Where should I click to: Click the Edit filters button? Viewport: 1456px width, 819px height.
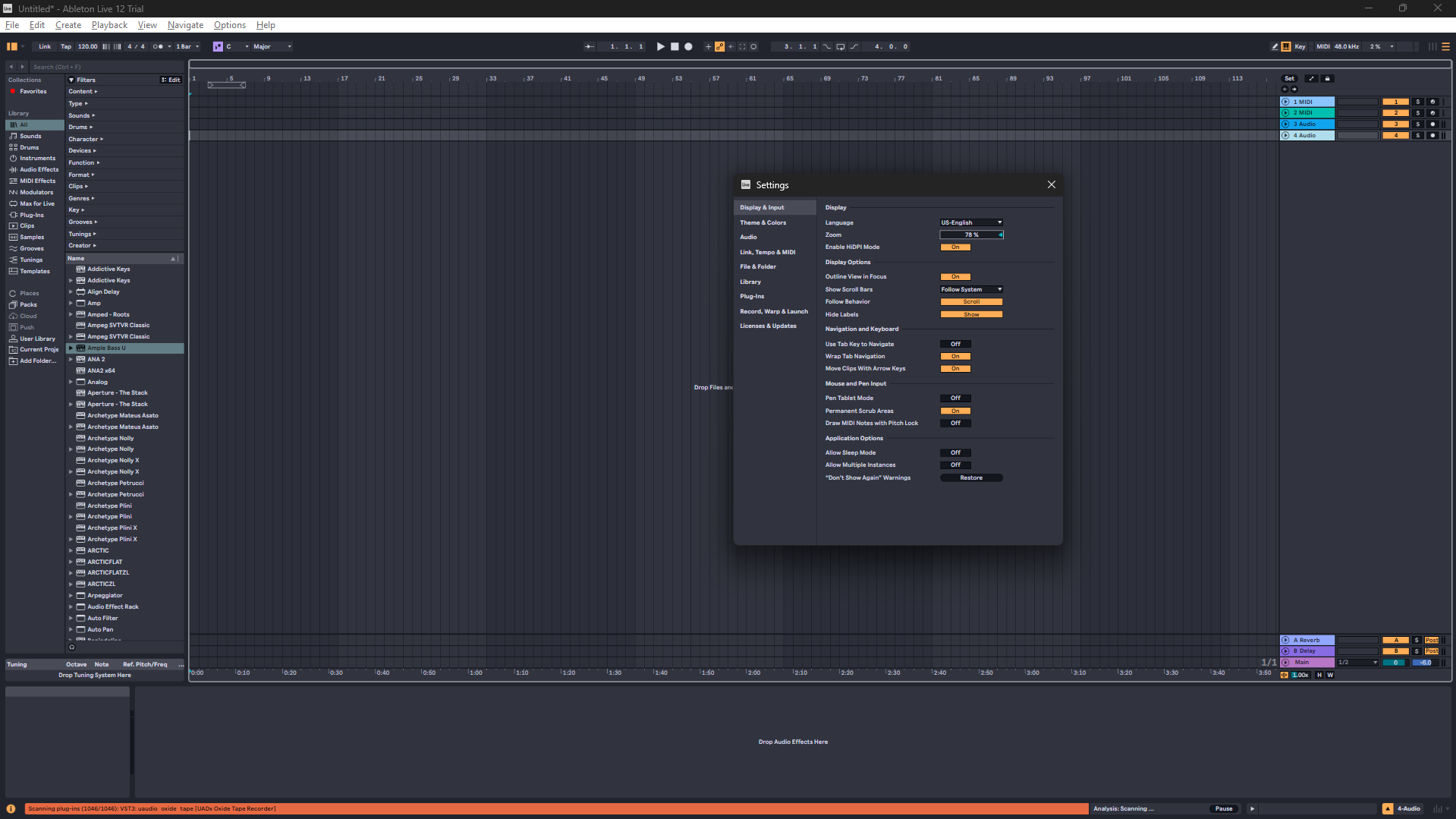171,80
